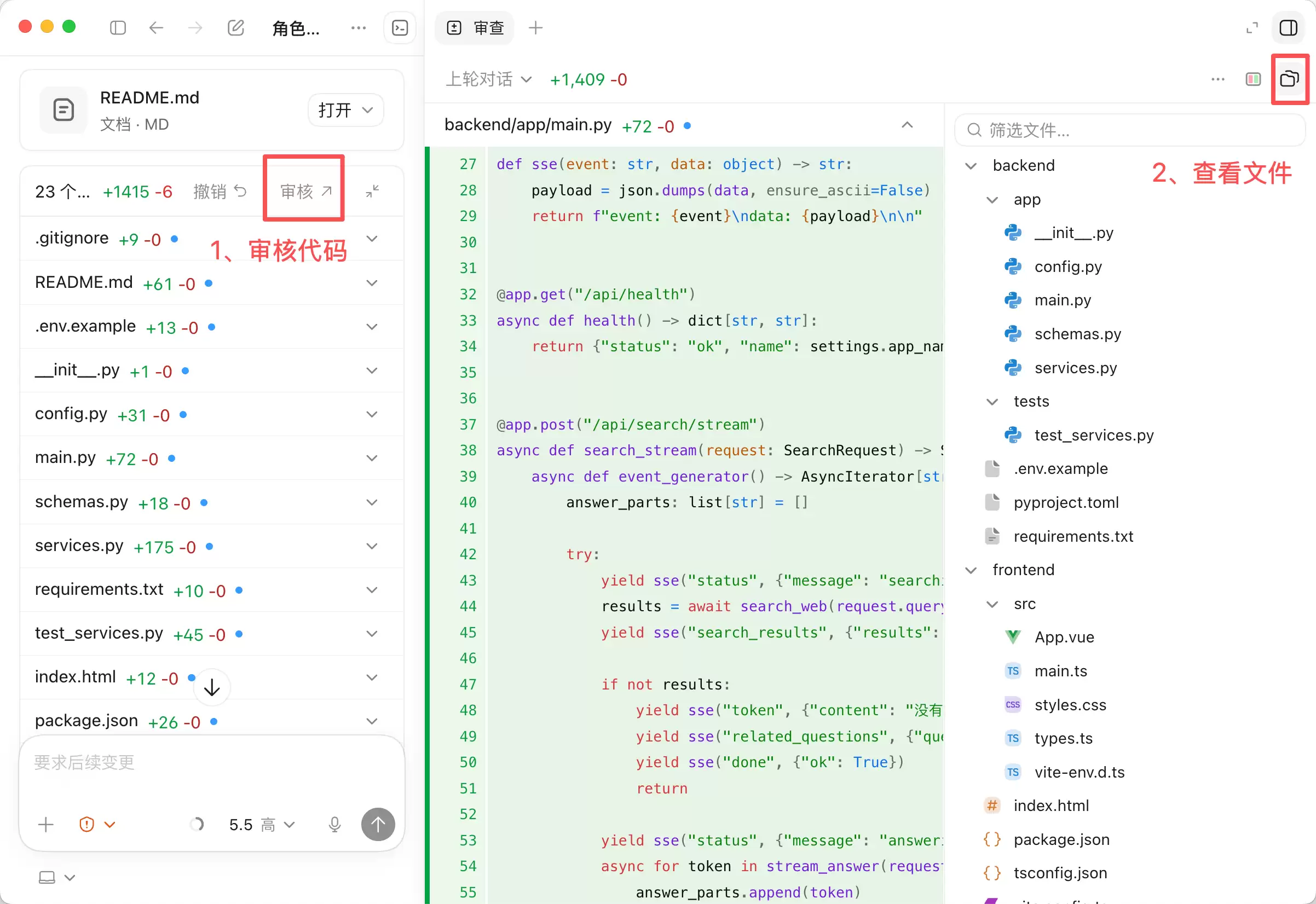Toggle the left sidebar icon
Screen dimensions: 1316x904
[x=118, y=27]
